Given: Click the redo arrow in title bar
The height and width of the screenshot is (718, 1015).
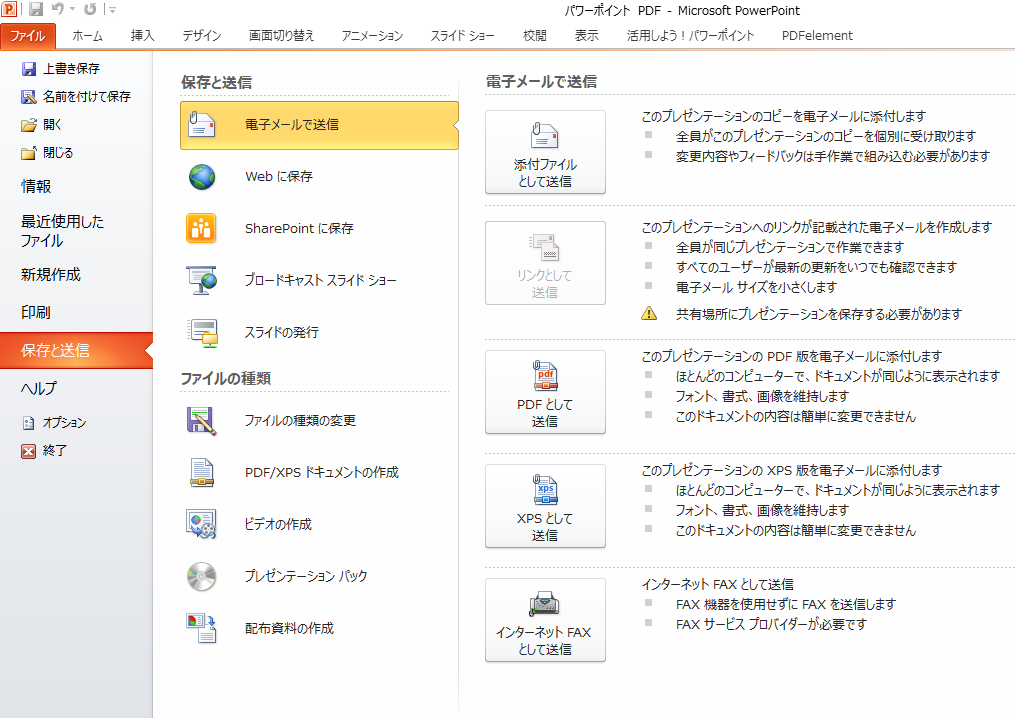Looking at the screenshot, I should point(91,9).
